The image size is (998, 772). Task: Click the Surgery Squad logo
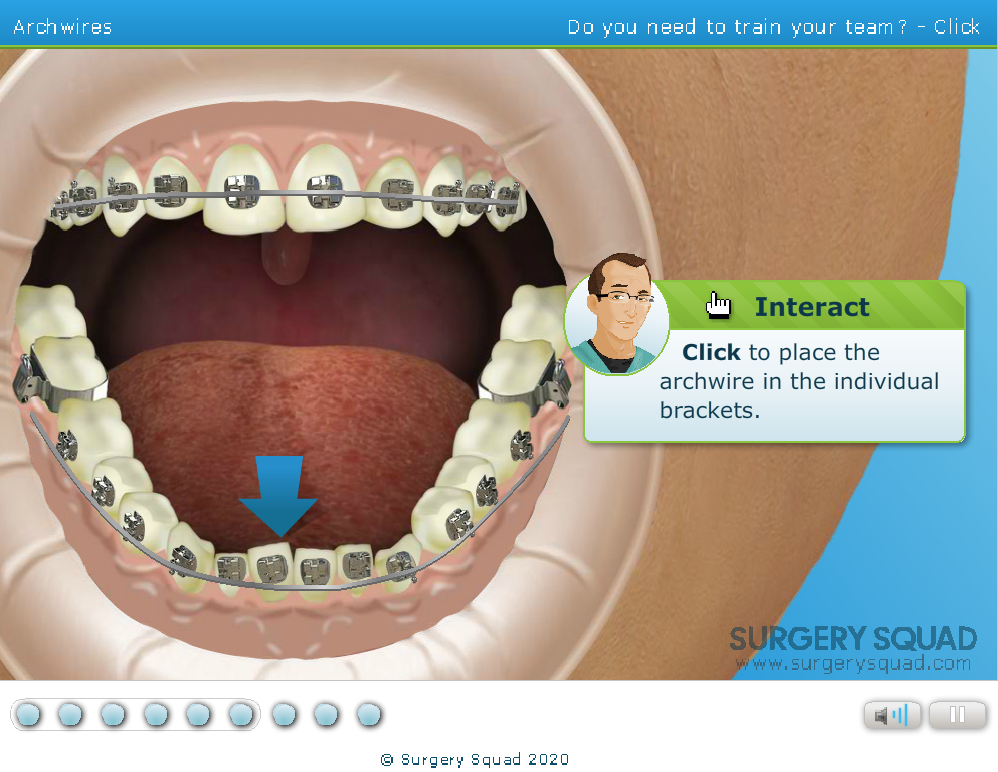[x=853, y=638]
